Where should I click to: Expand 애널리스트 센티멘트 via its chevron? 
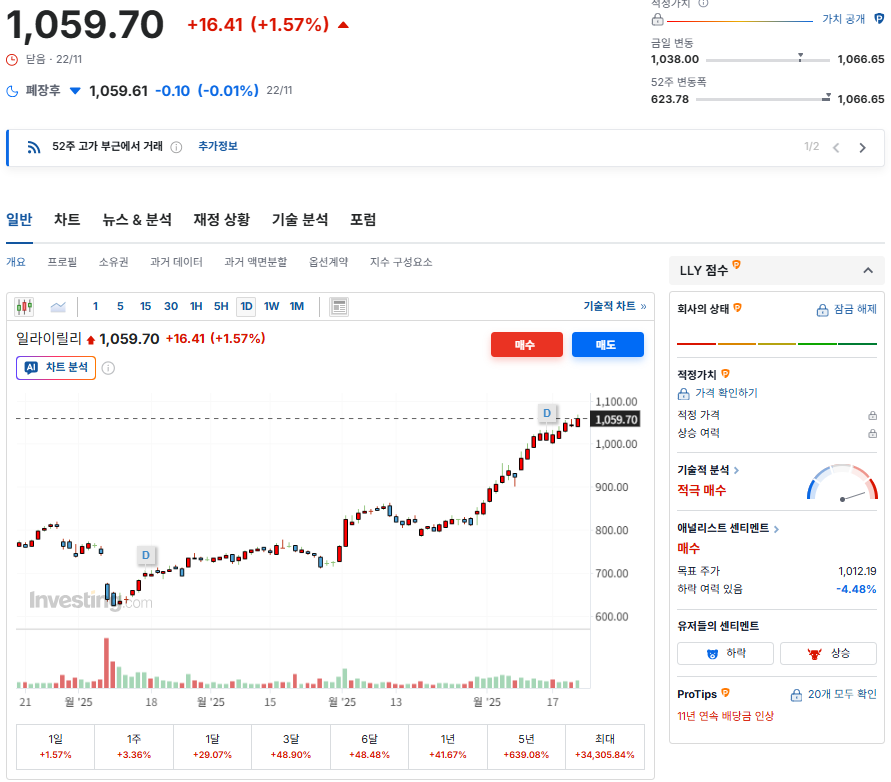tap(776, 529)
